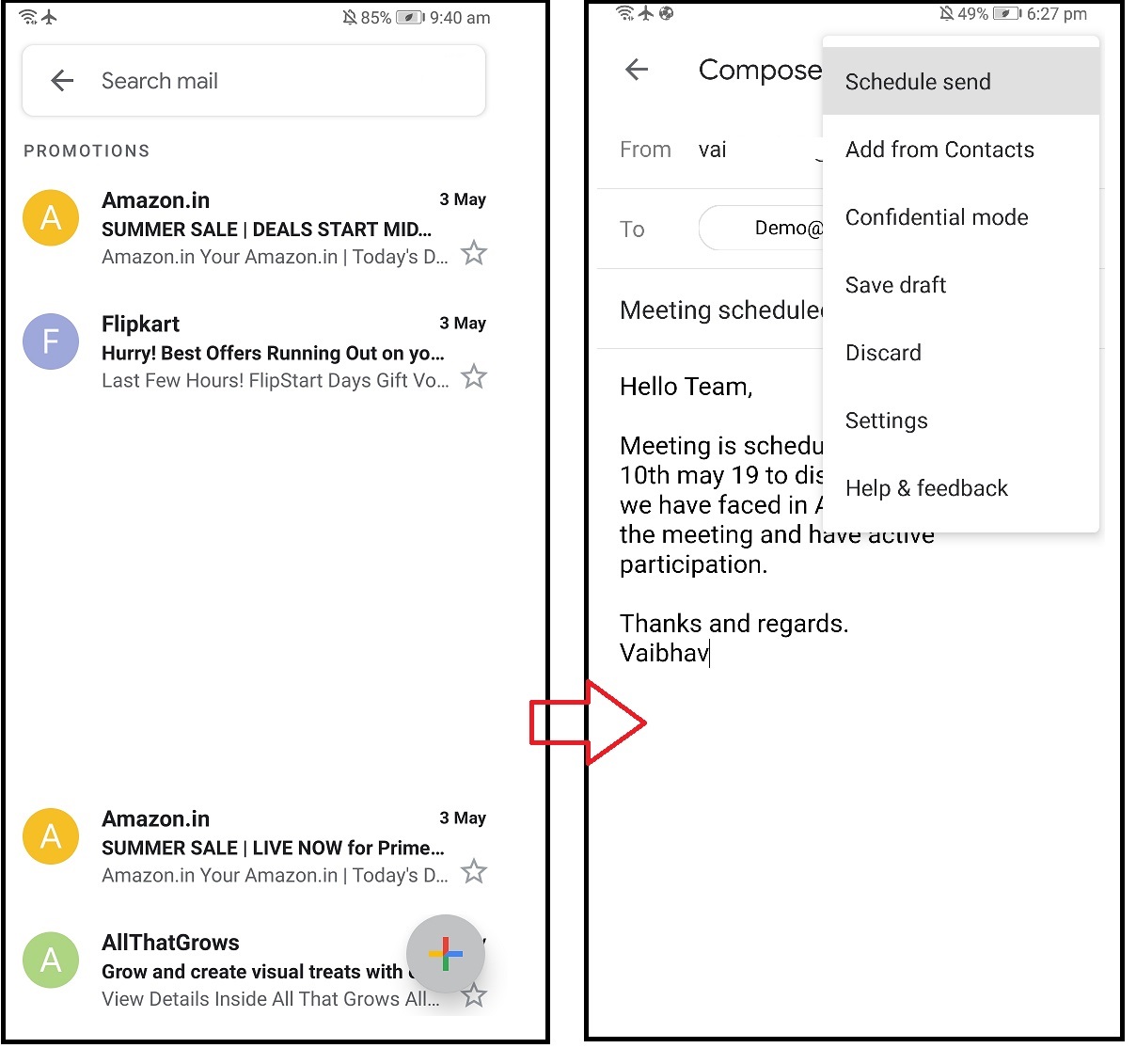Open Help & feedback
This screenshot has width=1136, height=1064.
pos(926,488)
